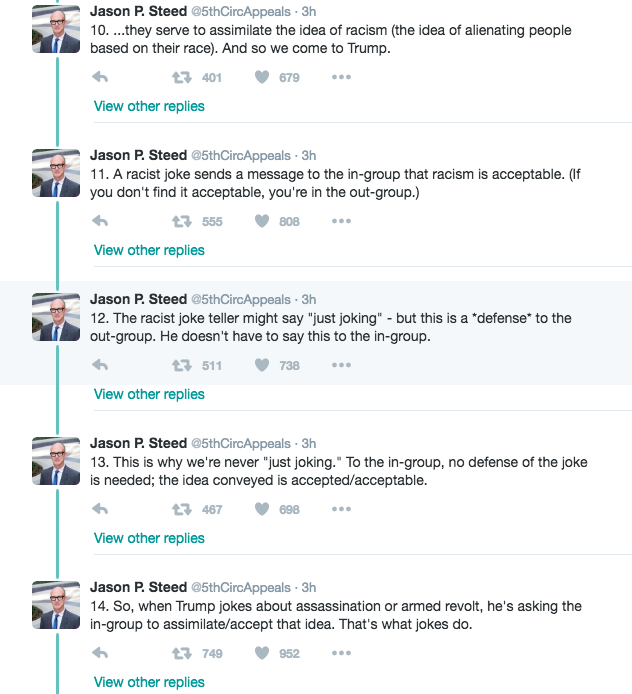Screen dimensions: 632x694
Task: Like tweet 12 with 738 likes
Action: click(x=262, y=365)
